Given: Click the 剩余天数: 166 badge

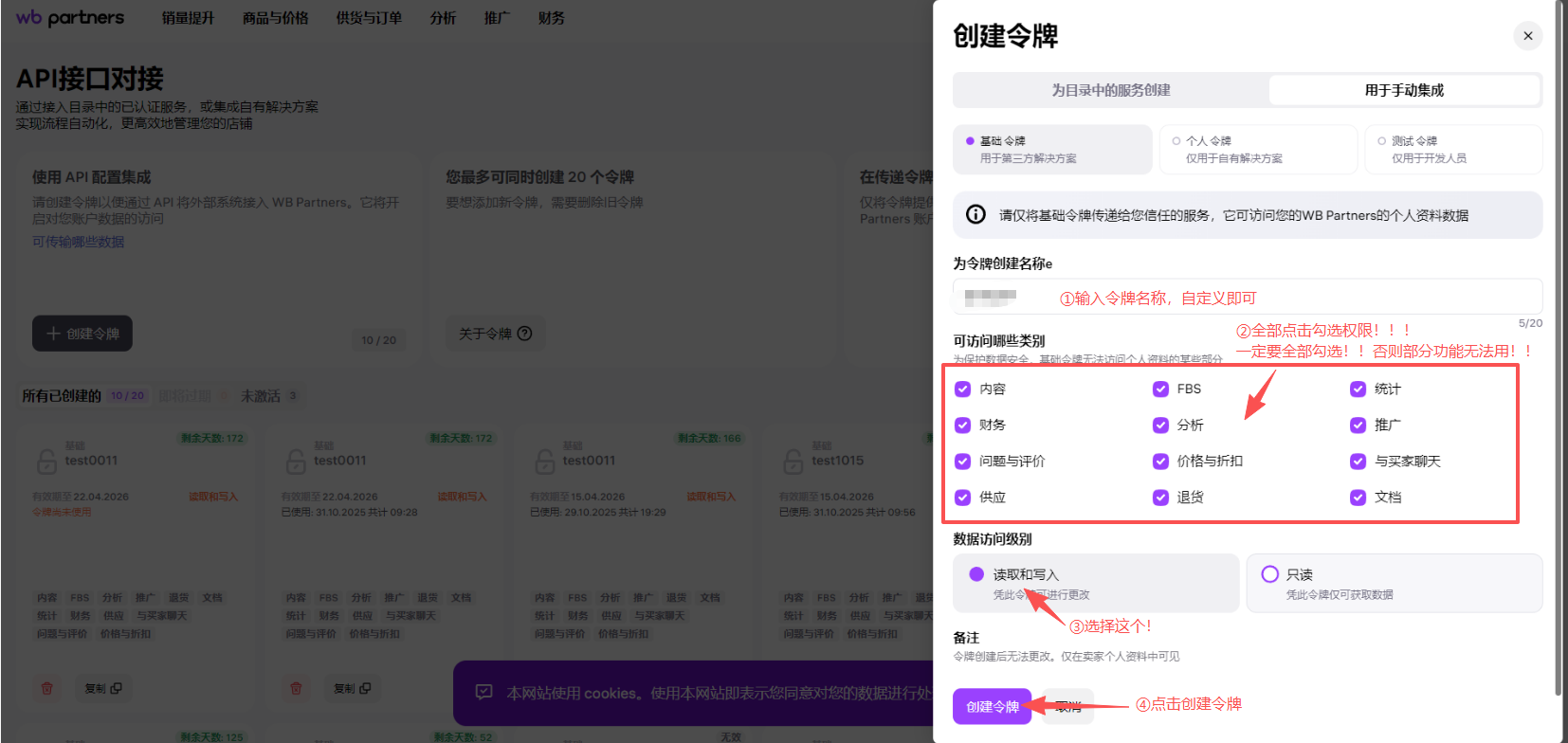Looking at the screenshot, I should 708,438.
